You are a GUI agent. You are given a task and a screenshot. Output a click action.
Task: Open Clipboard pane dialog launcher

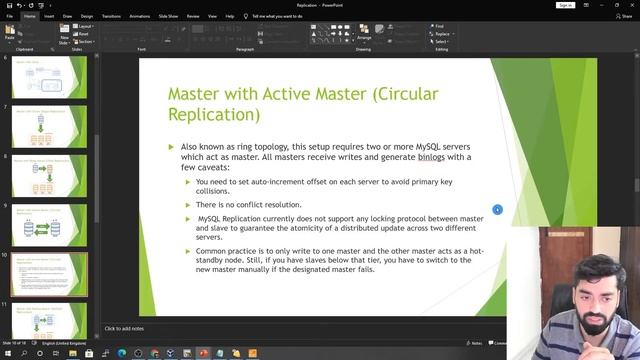(x=52, y=49)
